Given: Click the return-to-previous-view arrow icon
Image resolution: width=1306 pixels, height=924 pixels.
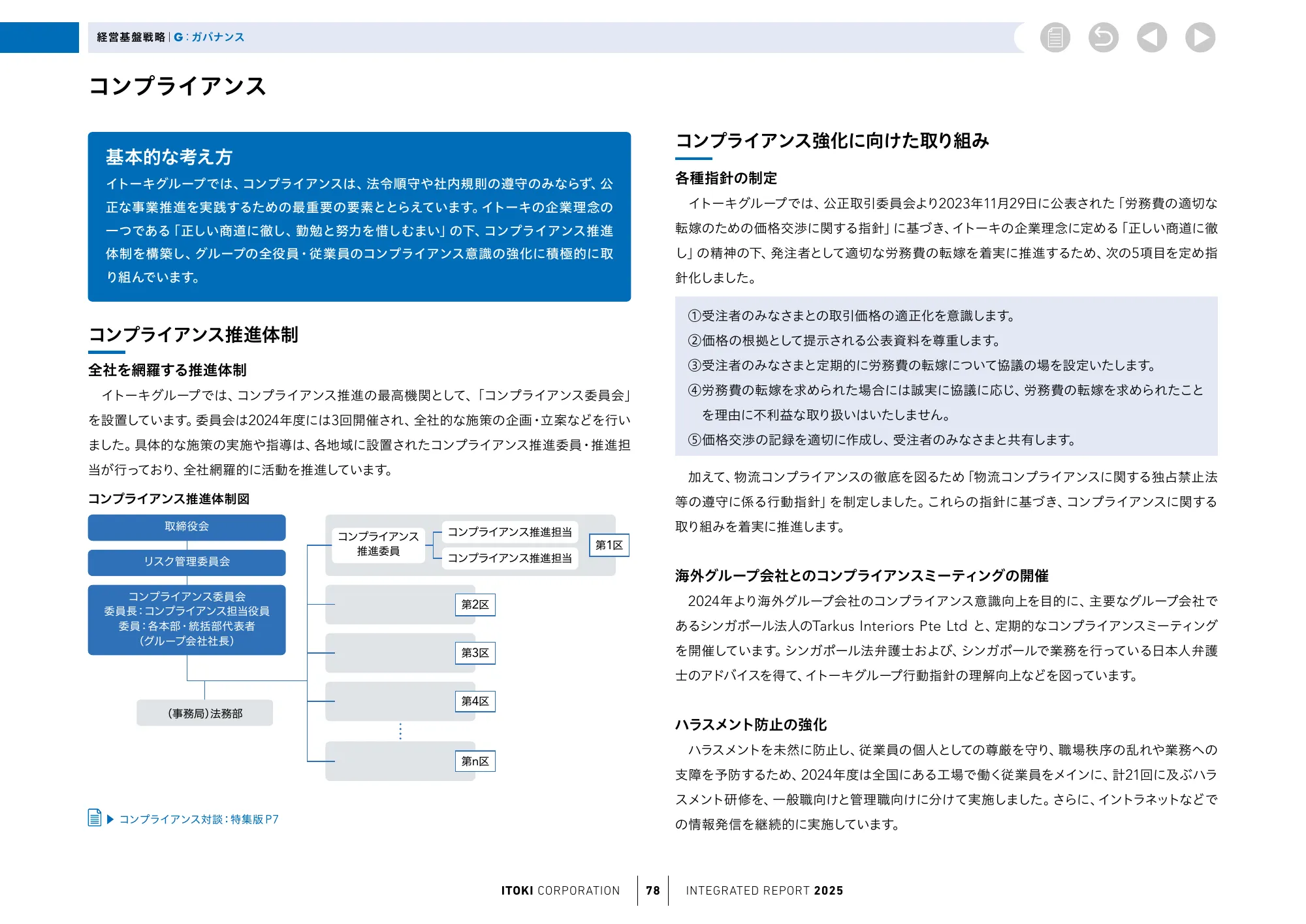Looking at the screenshot, I should 1104,39.
